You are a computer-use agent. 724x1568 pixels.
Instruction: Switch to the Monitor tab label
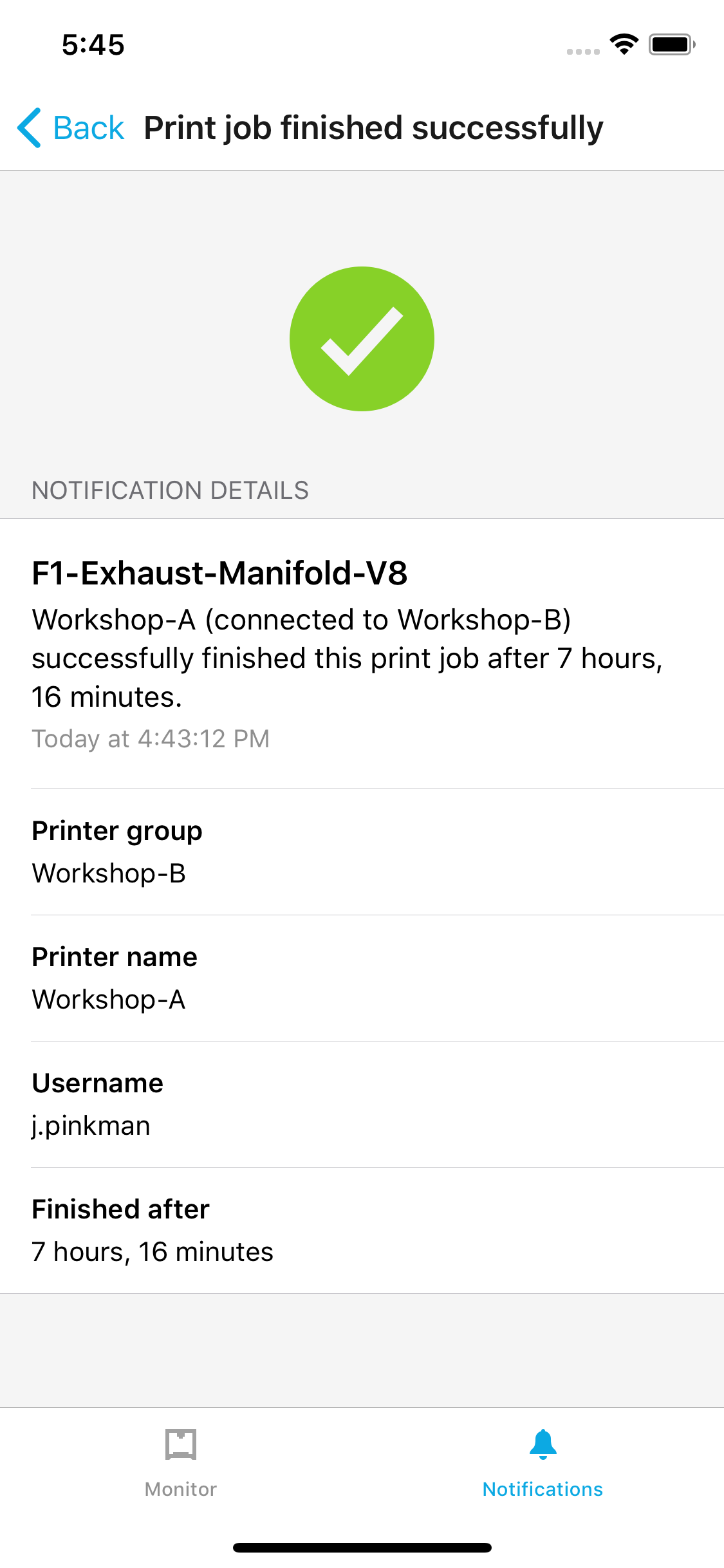tap(181, 1489)
